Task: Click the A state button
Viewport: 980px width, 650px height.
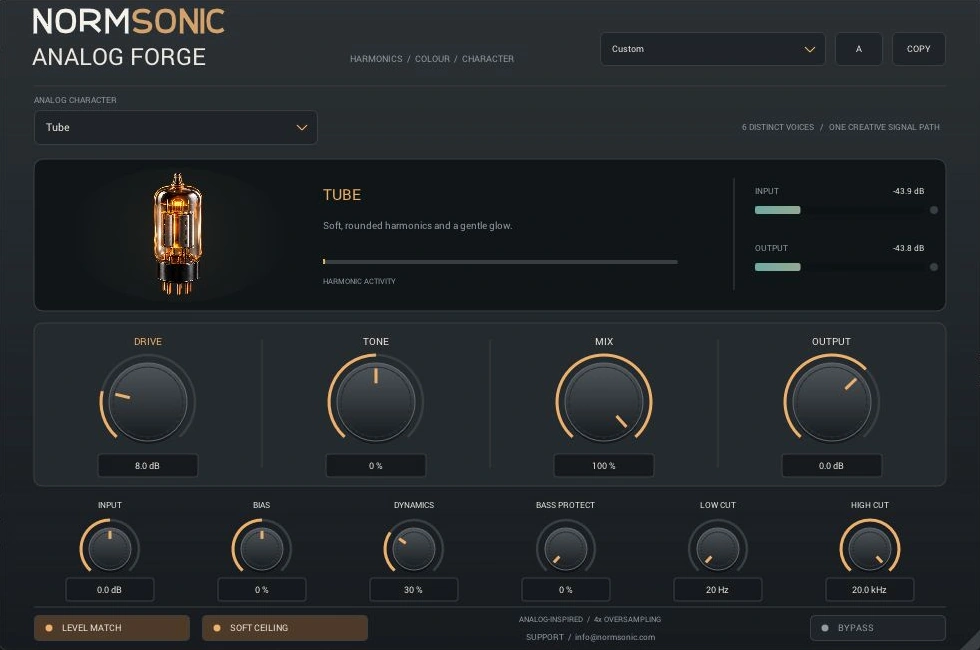Action: [859, 49]
